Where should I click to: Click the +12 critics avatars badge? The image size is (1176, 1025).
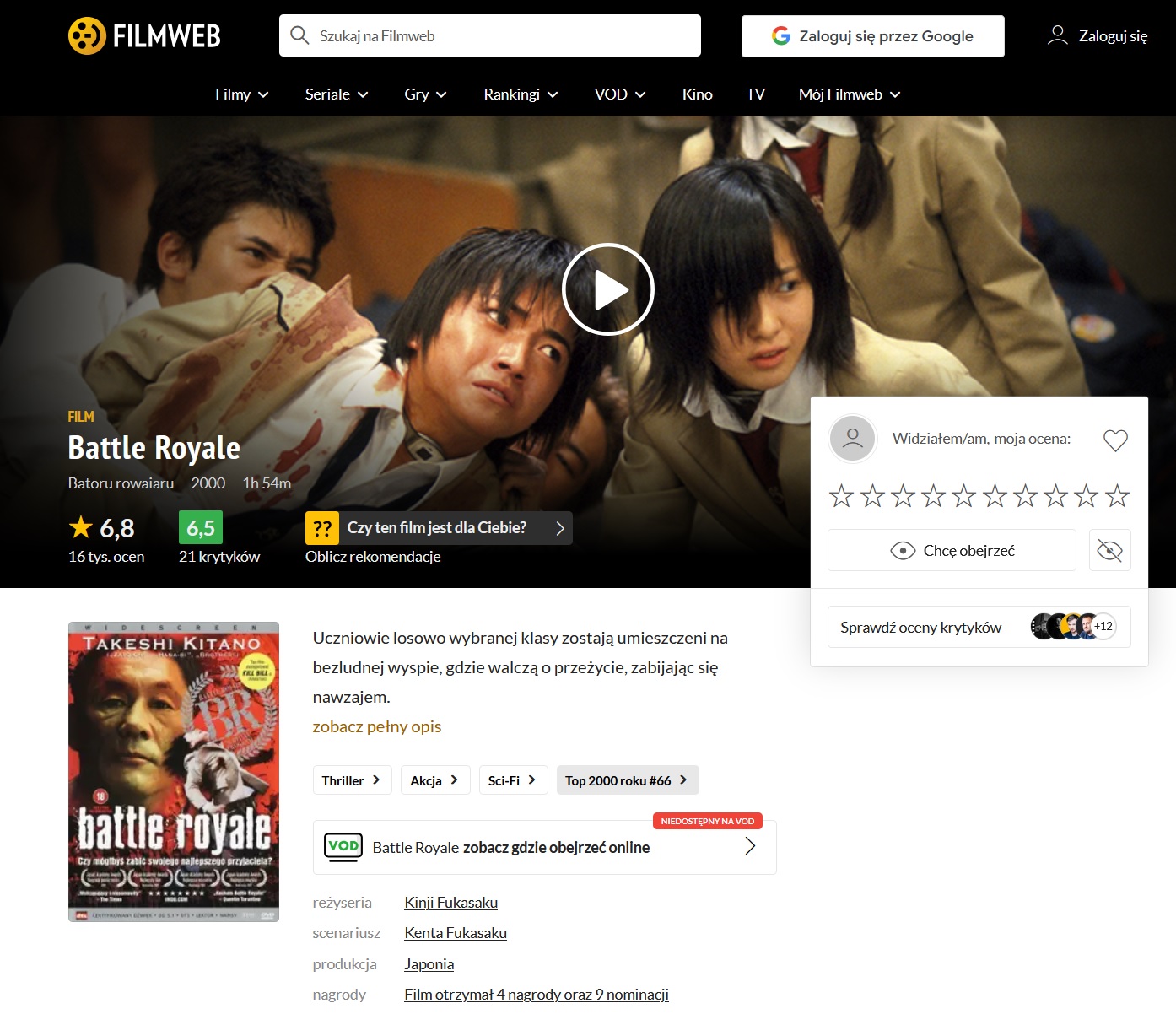click(x=1103, y=627)
